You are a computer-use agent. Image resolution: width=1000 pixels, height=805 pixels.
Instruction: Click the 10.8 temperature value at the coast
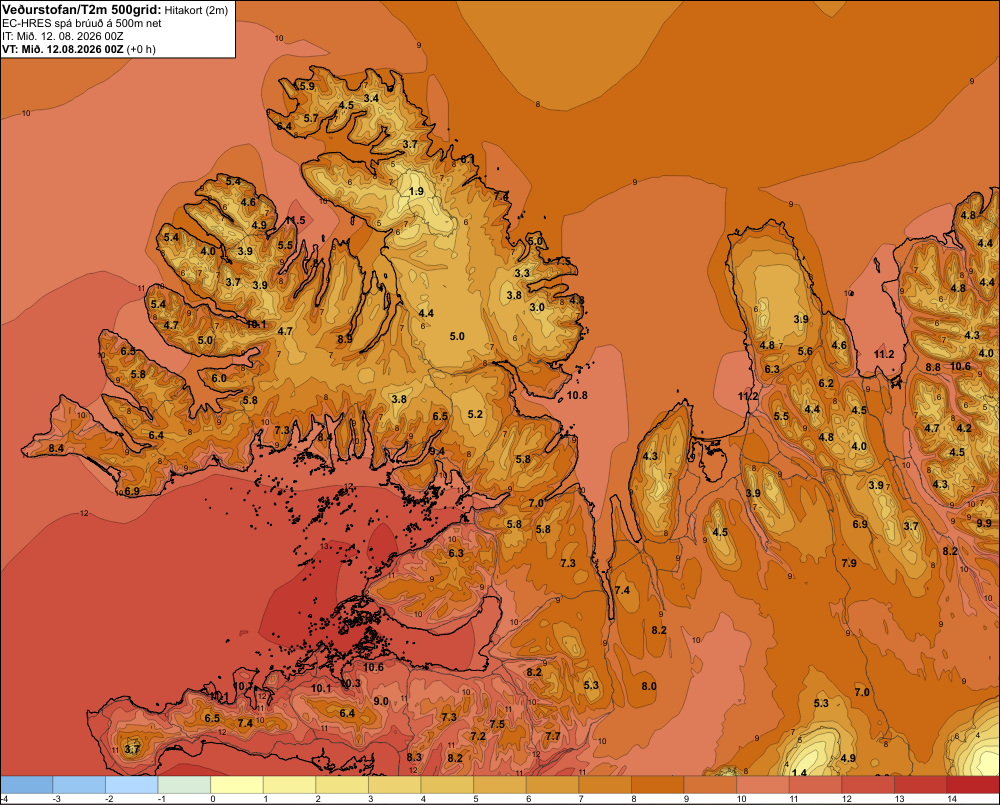(577, 395)
